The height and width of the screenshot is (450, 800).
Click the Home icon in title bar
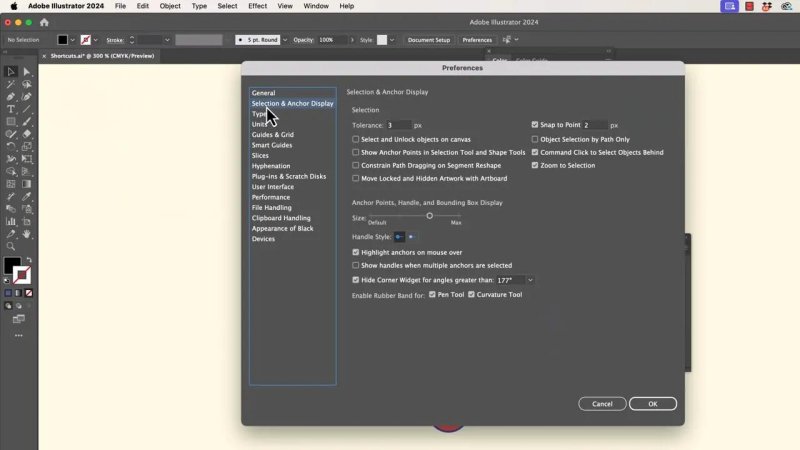[x=44, y=22]
